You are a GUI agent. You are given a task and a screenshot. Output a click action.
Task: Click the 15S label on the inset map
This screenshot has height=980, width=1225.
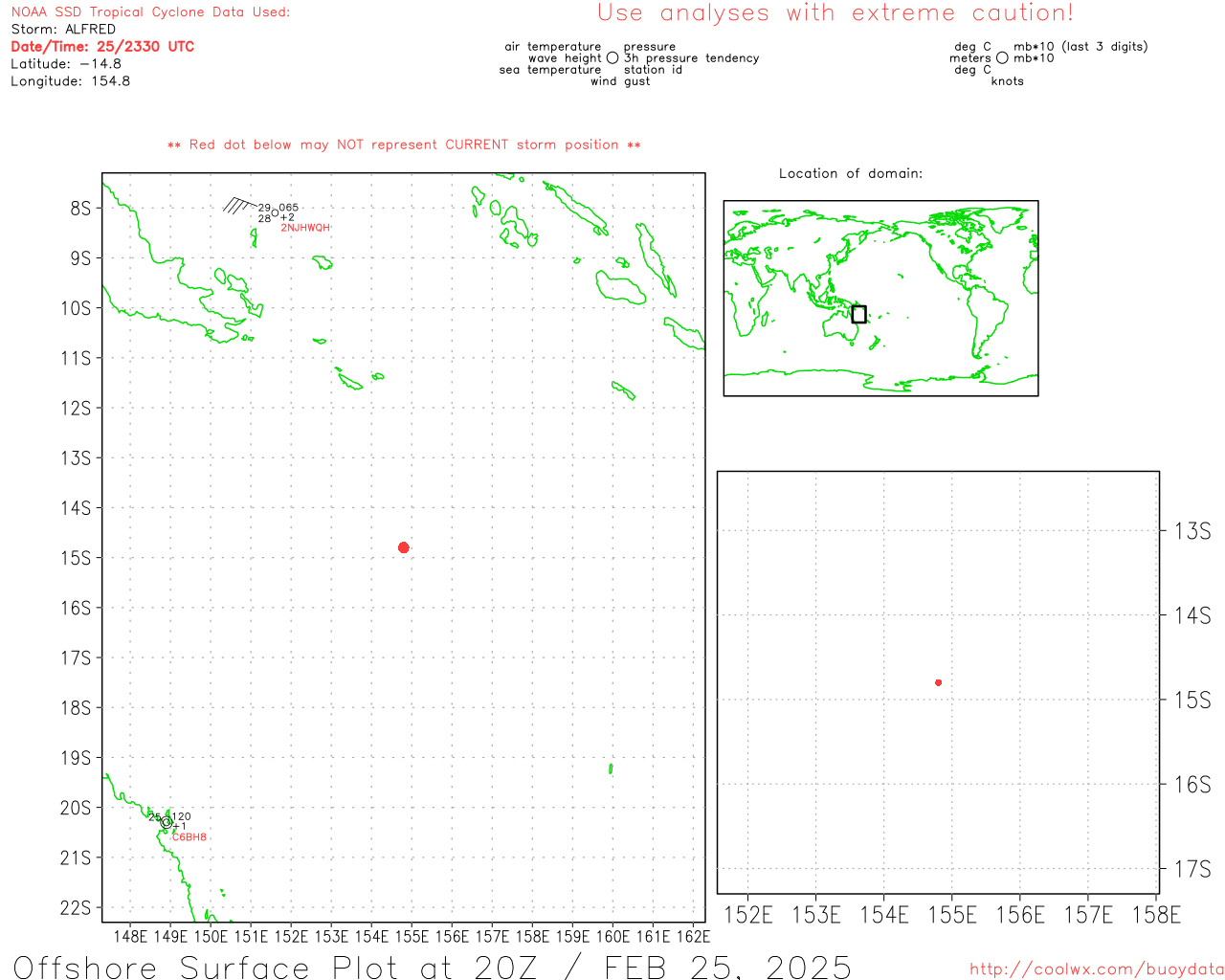tap(1192, 701)
